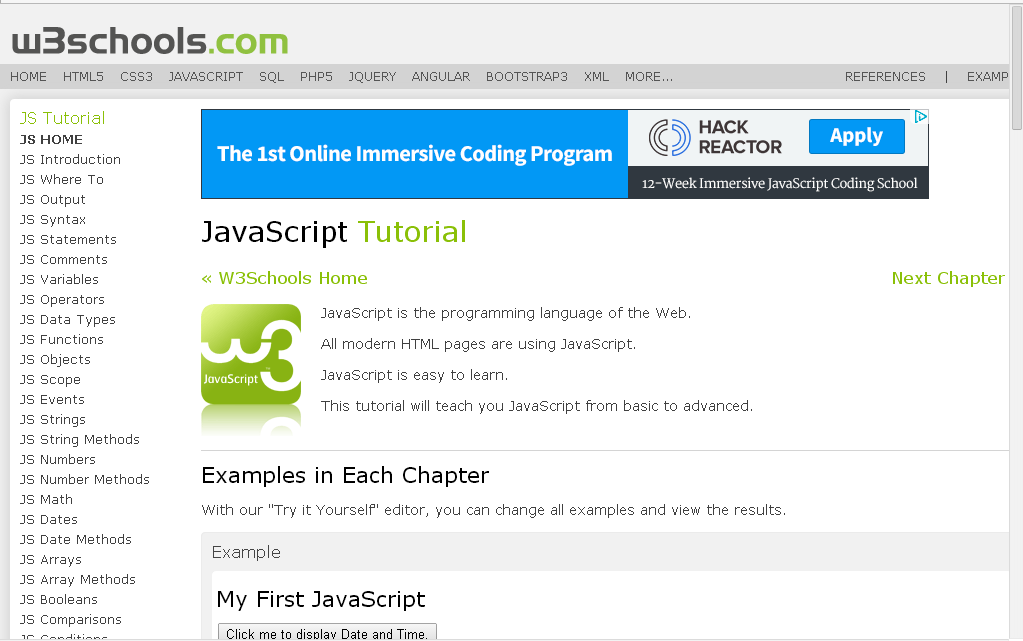Image resolution: width=1023 pixels, height=641 pixels.
Task: Select JS Comparisons in the sidebar
Action: pos(70,619)
